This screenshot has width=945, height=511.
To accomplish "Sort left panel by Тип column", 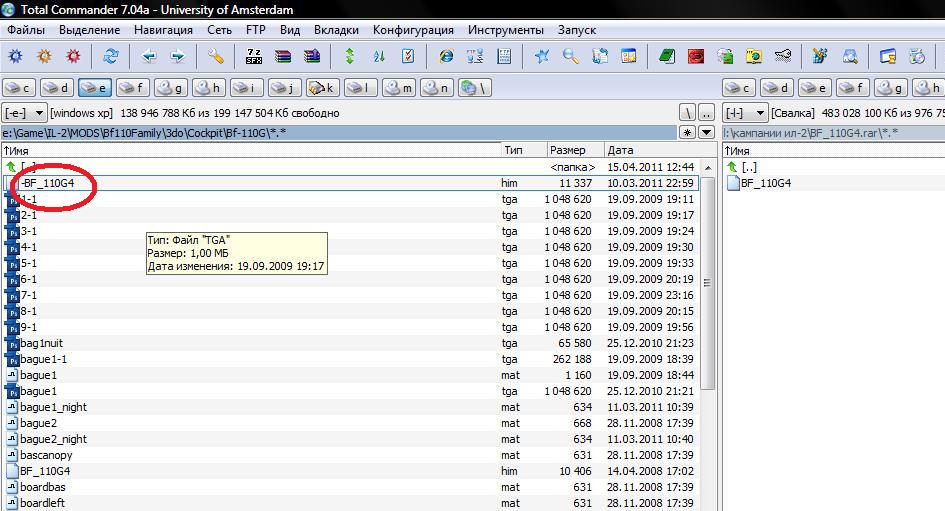I will click(x=524, y=150).
